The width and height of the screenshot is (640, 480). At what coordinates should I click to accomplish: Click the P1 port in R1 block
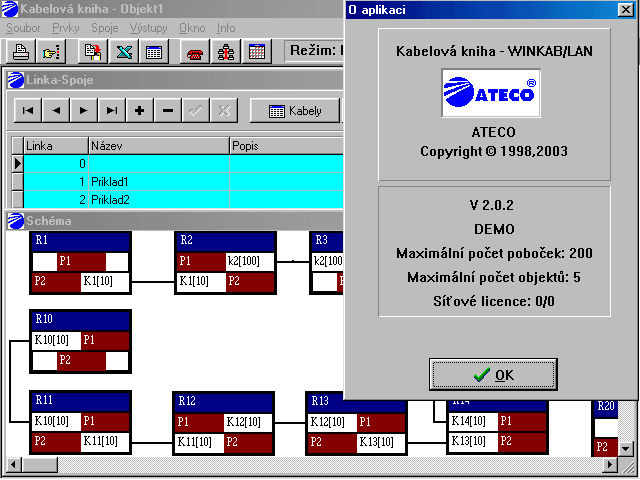coord(81,262)
